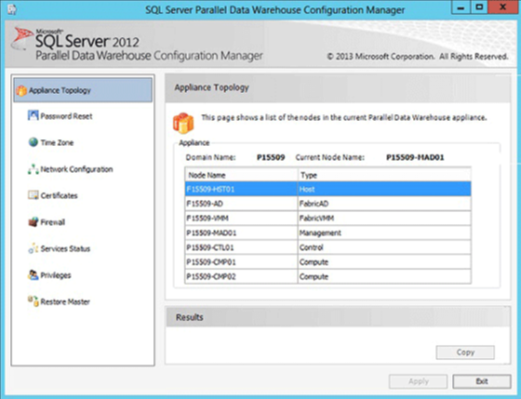
Task: Open the Certificates page
Action: [59, 196]
